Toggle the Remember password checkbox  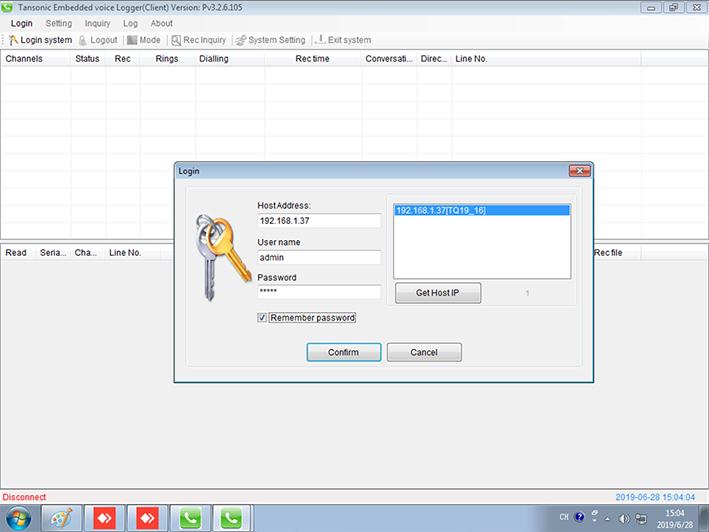coord(262,318)
